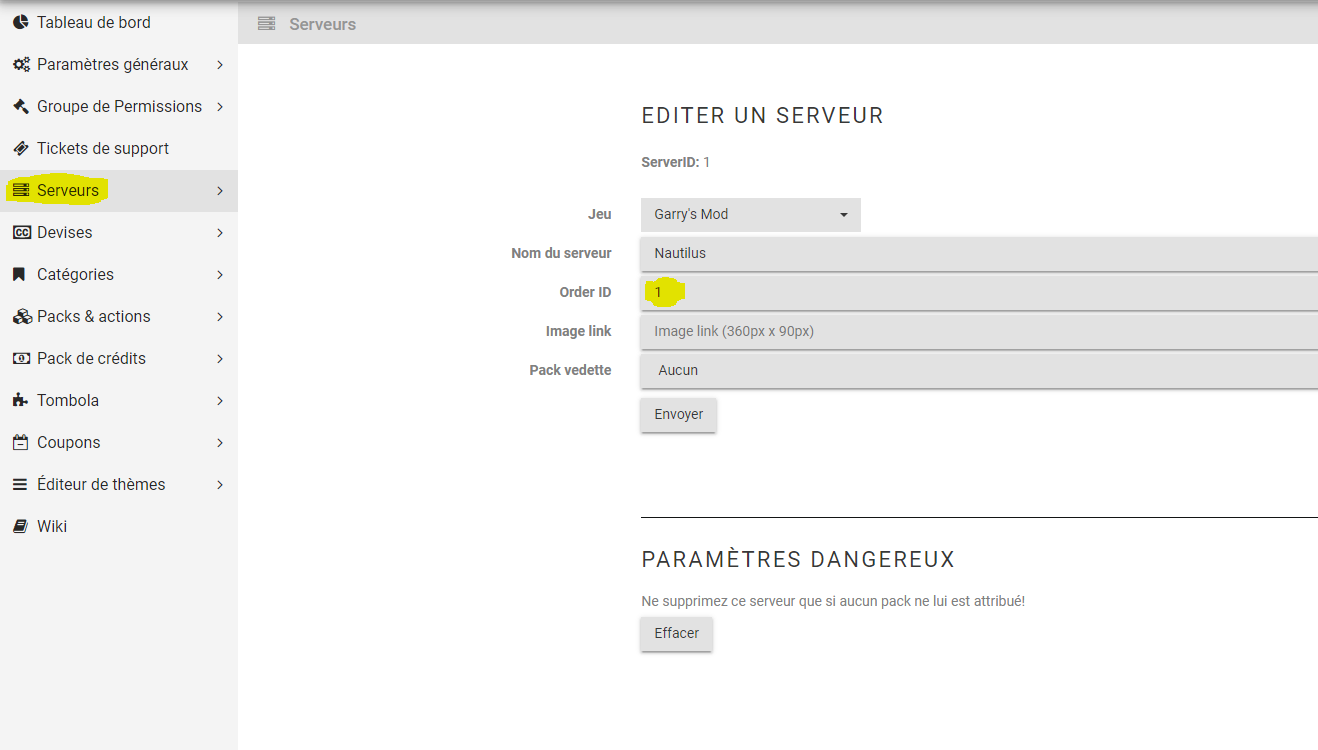Click the Éditeur de thèmes bars icon

pos(20,484)
